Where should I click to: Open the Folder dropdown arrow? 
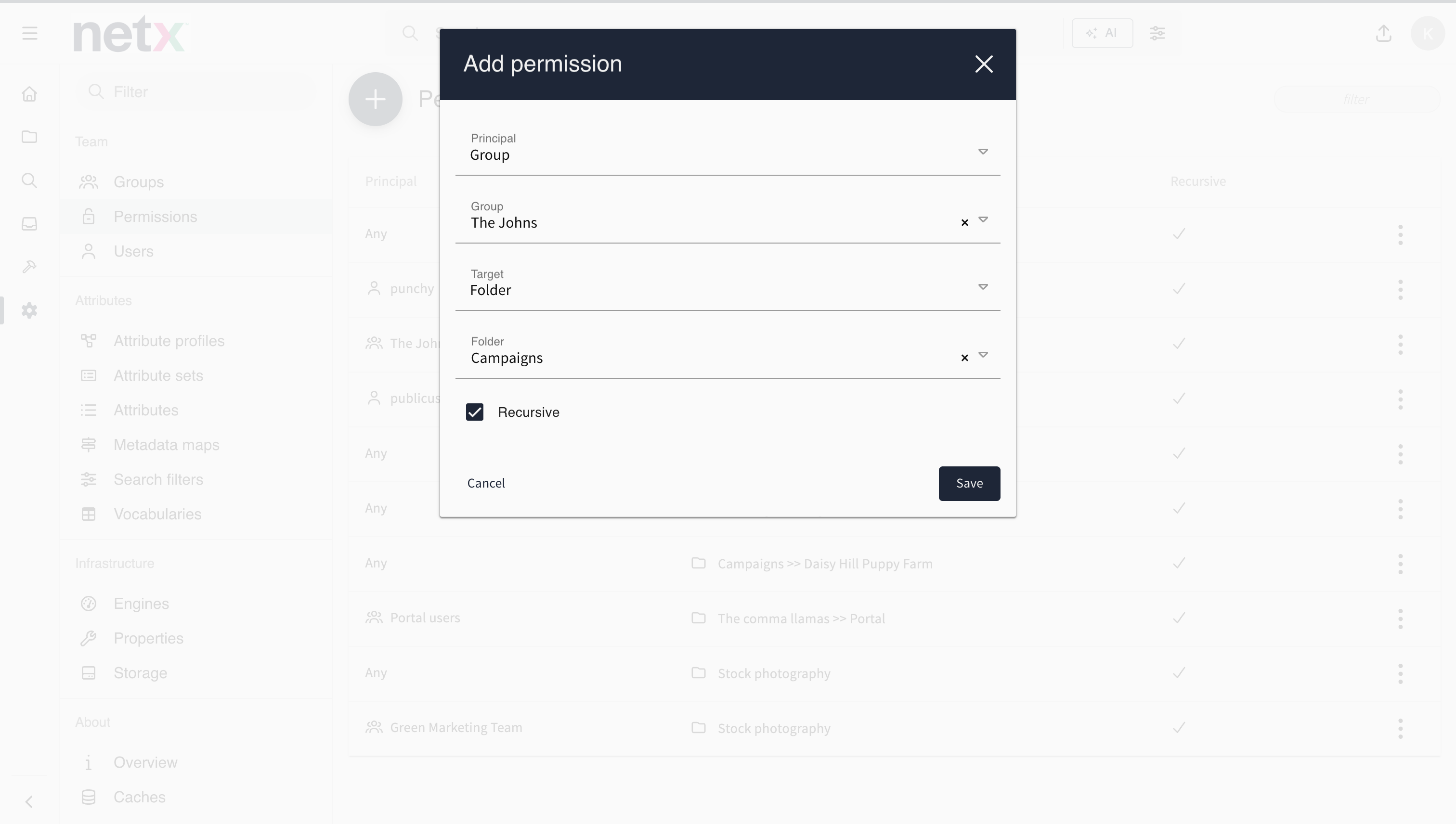tap(983, 355)
